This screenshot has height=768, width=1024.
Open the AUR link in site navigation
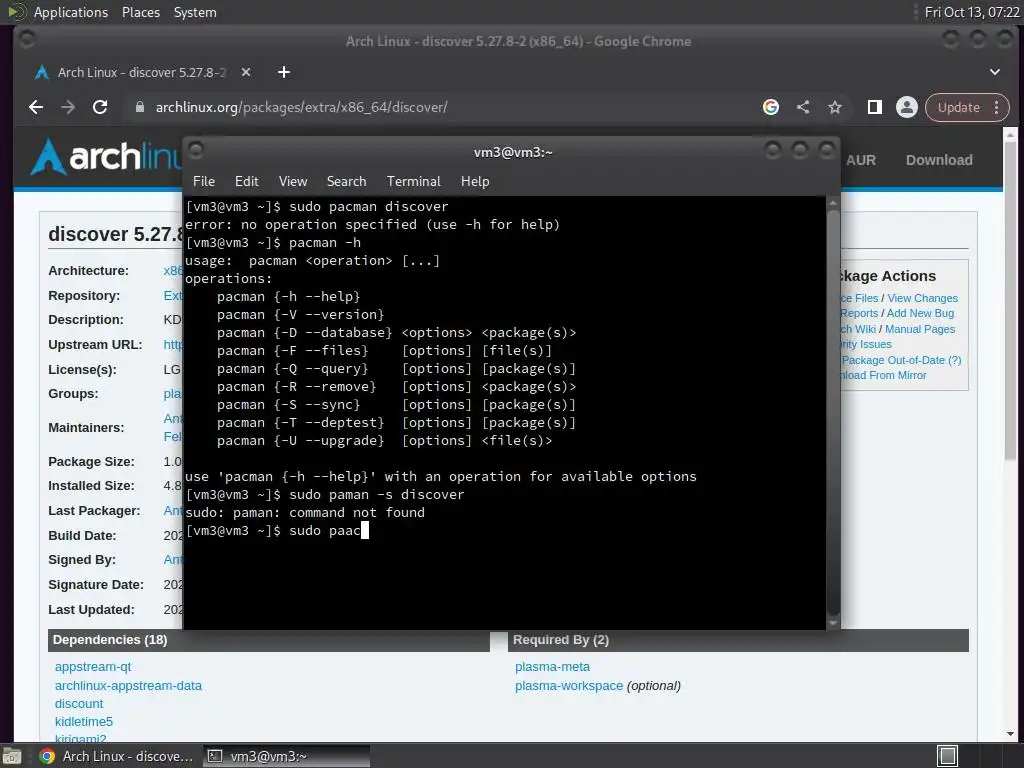[861, 160]
